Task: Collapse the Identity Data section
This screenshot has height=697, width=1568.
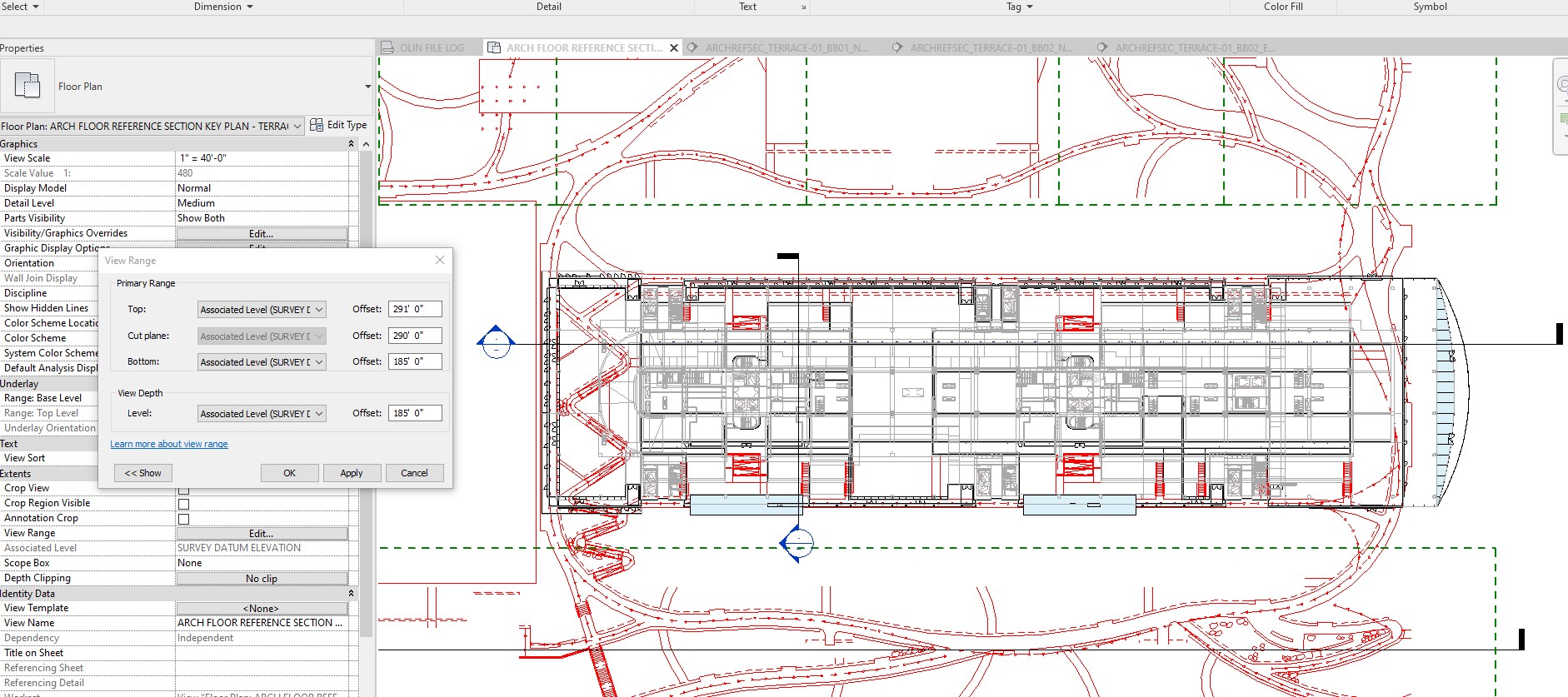Action: (x=351, y=593)
